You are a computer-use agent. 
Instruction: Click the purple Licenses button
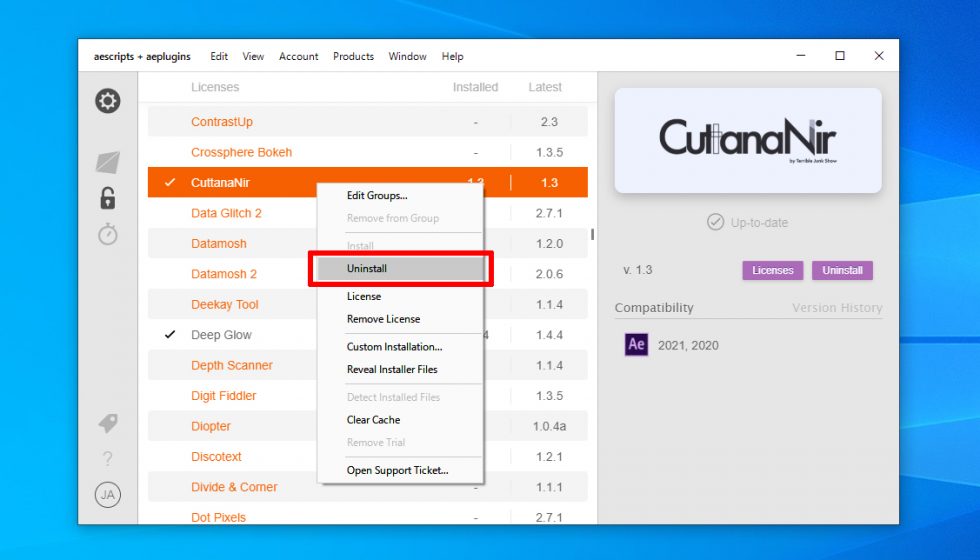(x=772, y=270)
